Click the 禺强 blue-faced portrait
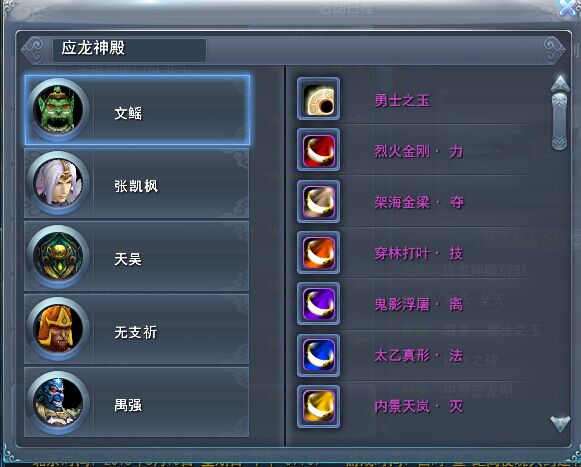Viewport: 581px width, 467px height. (x=58, y=402)
